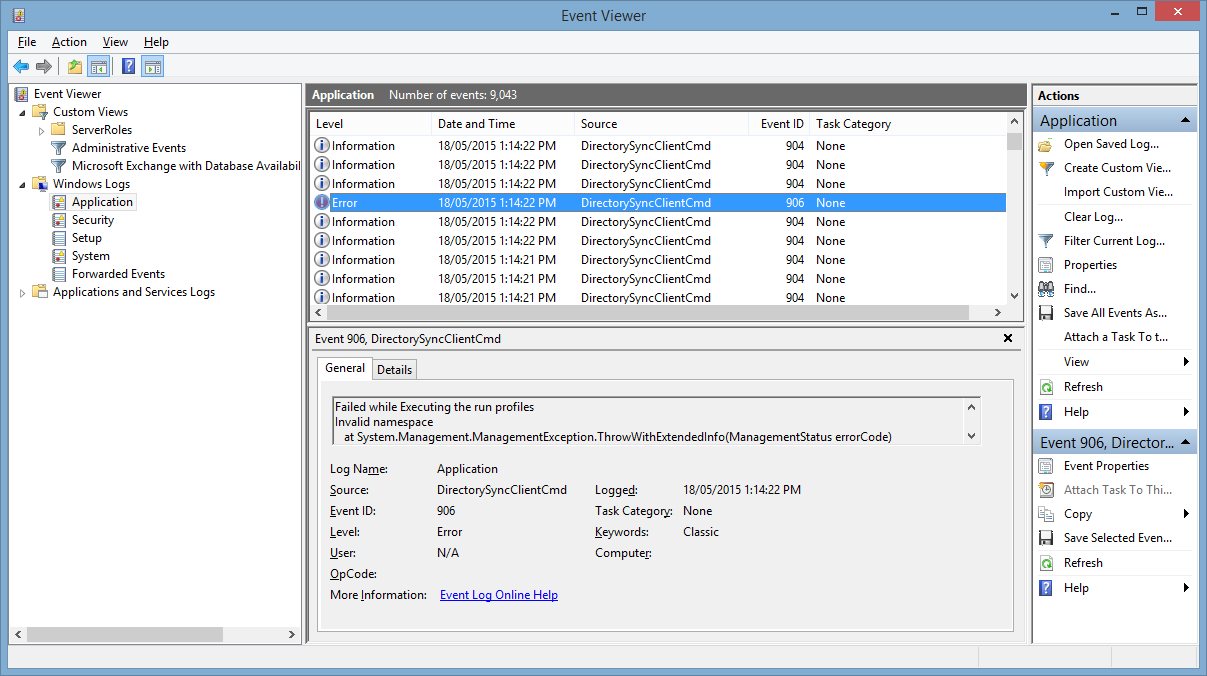This screenshot has width=1207, height=676.
Task: Click the Save All Events As disk icon
Action: (1046, 313)
